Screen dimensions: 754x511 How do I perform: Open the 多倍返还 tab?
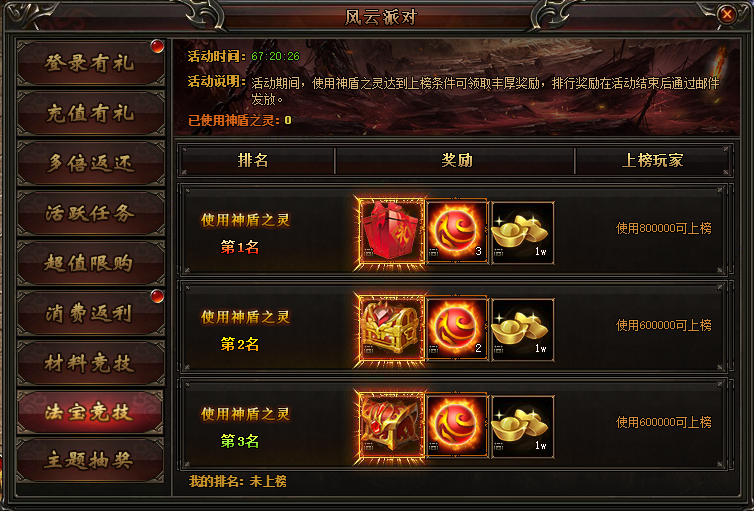[91, 163]
